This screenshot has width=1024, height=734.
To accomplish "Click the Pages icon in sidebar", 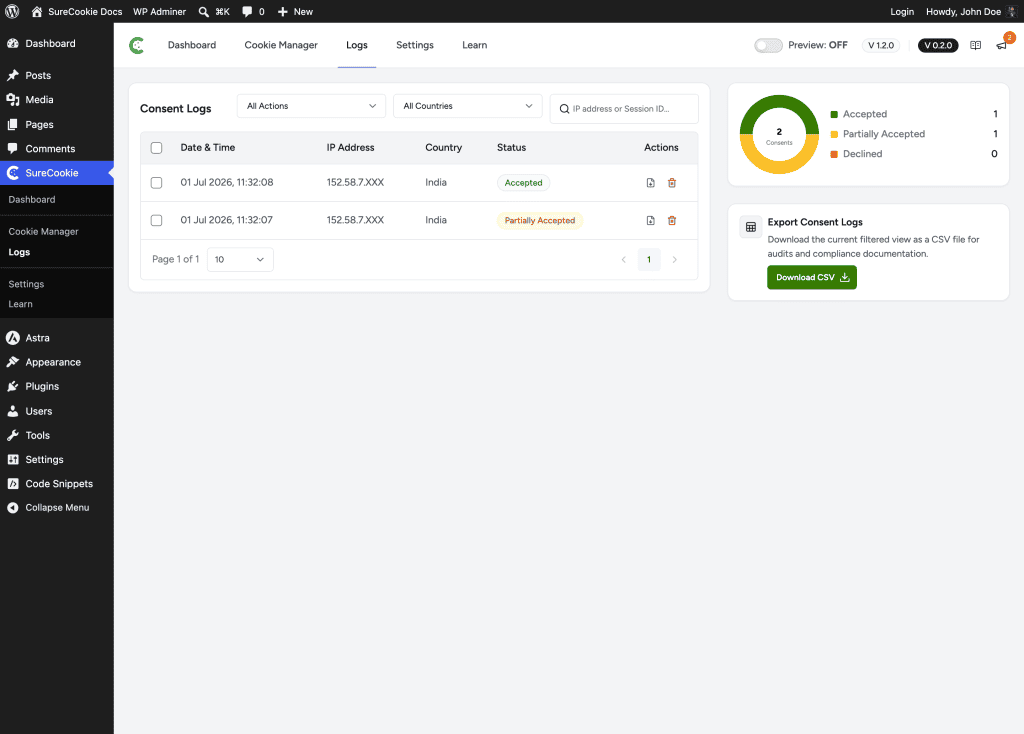I will 13,124.
